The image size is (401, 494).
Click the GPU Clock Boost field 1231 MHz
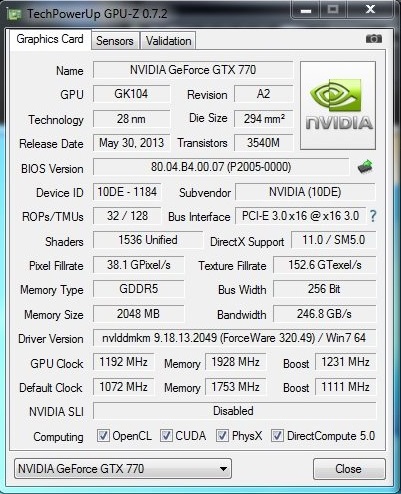pyautogui.click(x=345, y=362)
